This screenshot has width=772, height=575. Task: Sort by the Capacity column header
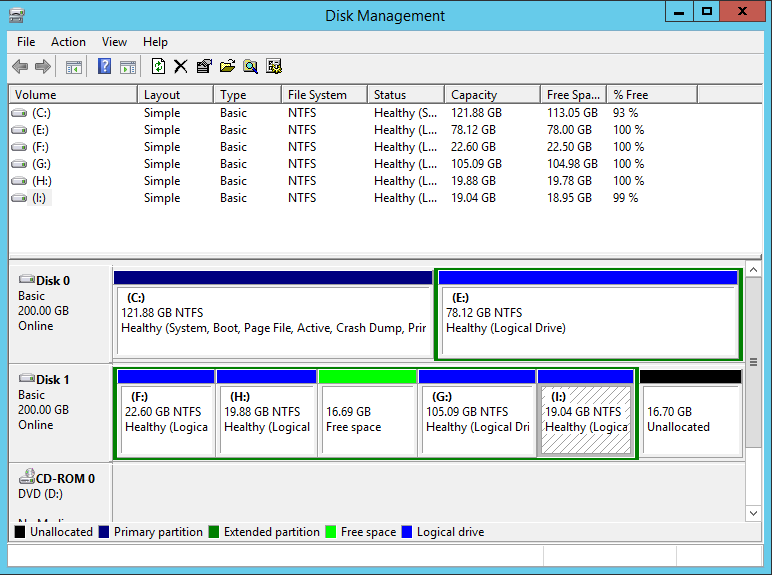(492, 95)
